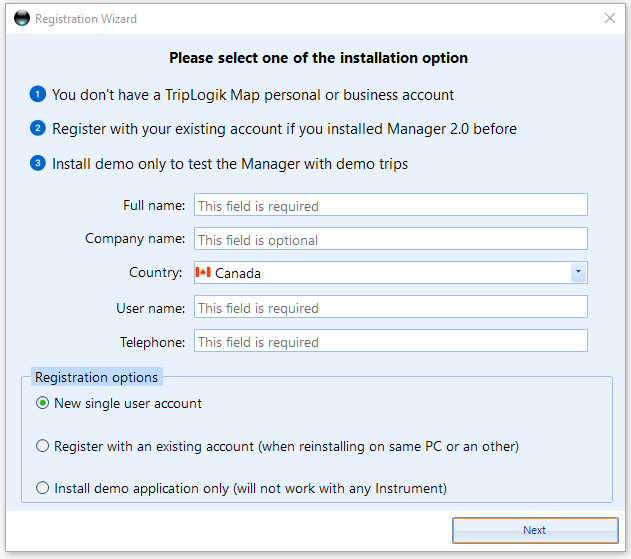Click 'Install demo only to test' text
Screen dimensions: 631x559
pyautogui.click(x=230, y=164)
